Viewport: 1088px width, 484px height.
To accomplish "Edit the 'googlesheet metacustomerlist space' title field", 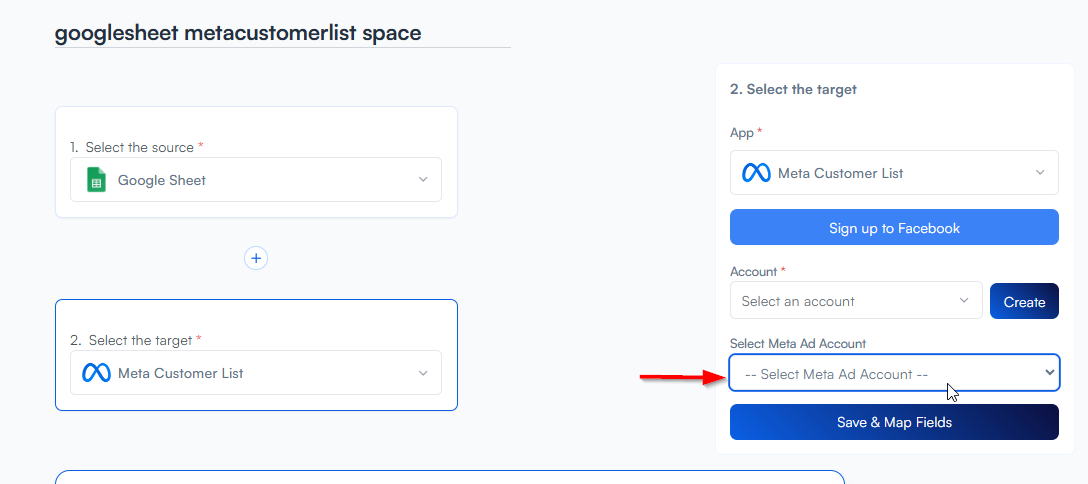I will click(x=282, y=33).
